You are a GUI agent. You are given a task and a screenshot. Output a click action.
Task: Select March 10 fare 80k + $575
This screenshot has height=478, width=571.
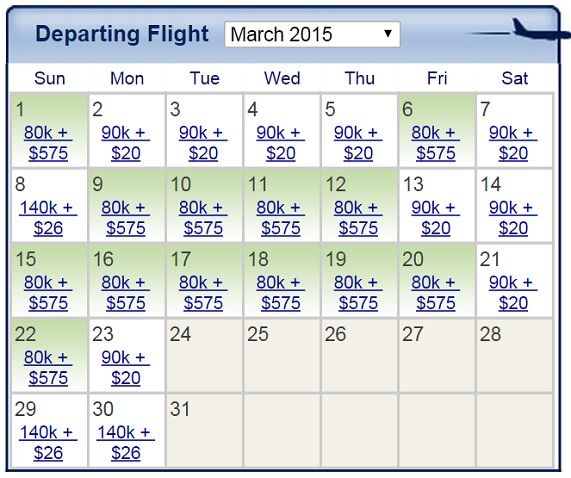coord(203,218)
